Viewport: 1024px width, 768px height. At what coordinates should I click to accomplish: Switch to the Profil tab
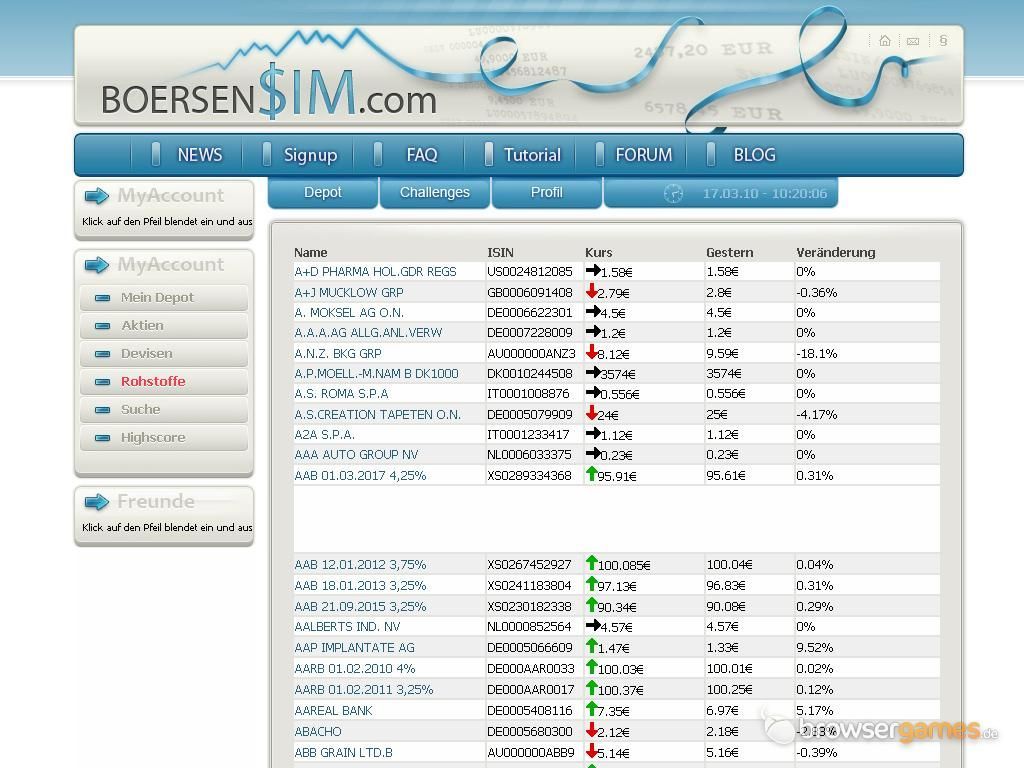547,193
